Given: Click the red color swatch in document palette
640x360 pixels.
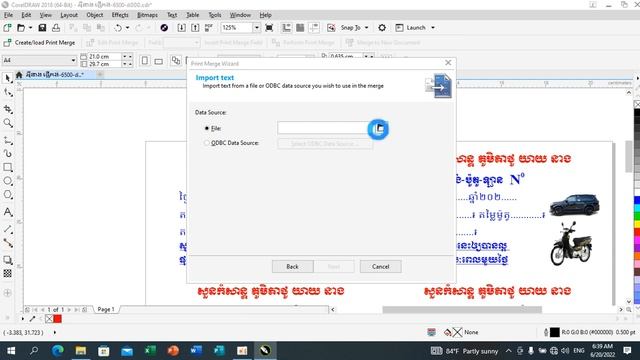Looking at the screenshot, I should pyautogui.click(x=58, y=319).
